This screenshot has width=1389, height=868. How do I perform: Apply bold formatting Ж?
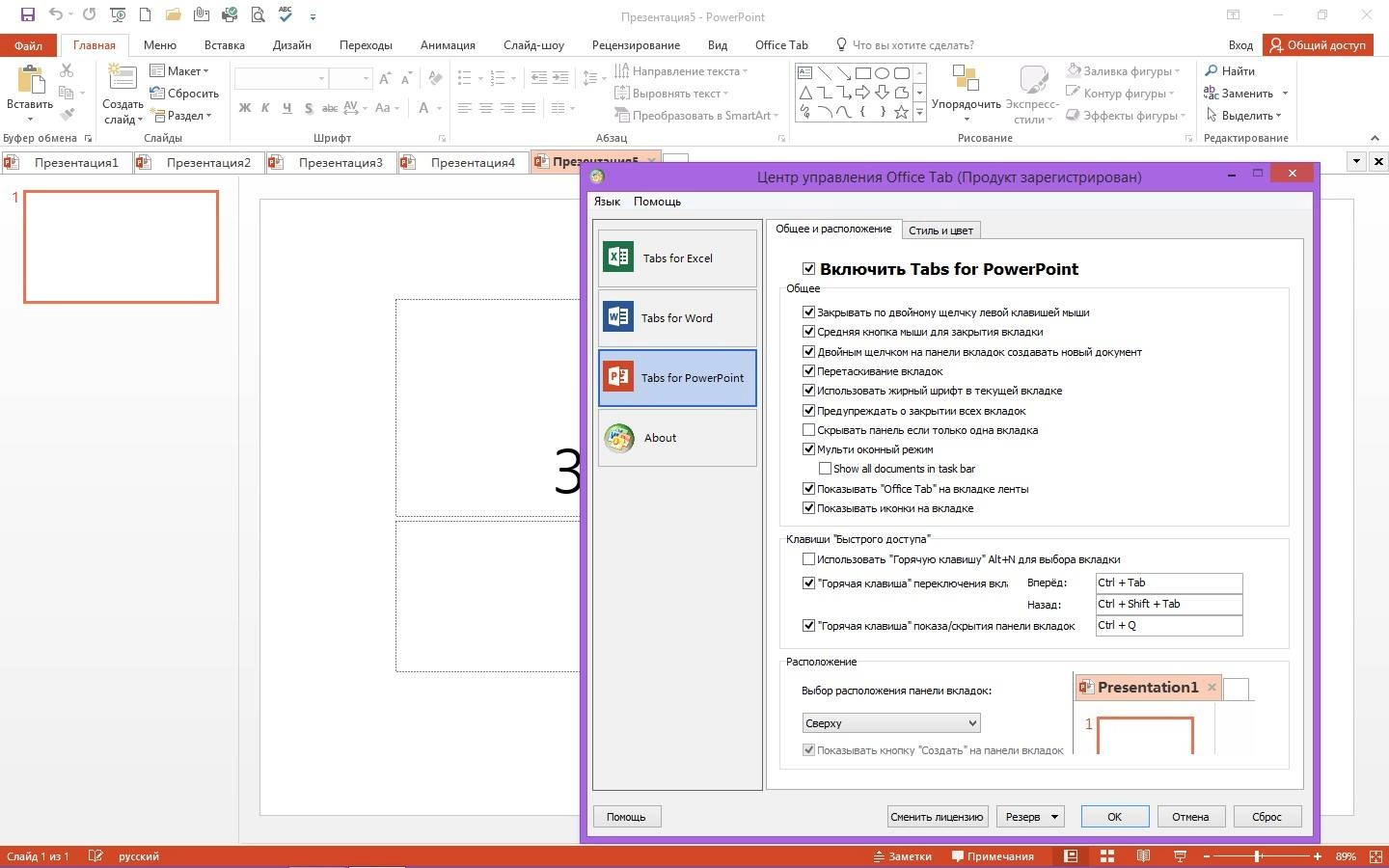pos(245,108)
